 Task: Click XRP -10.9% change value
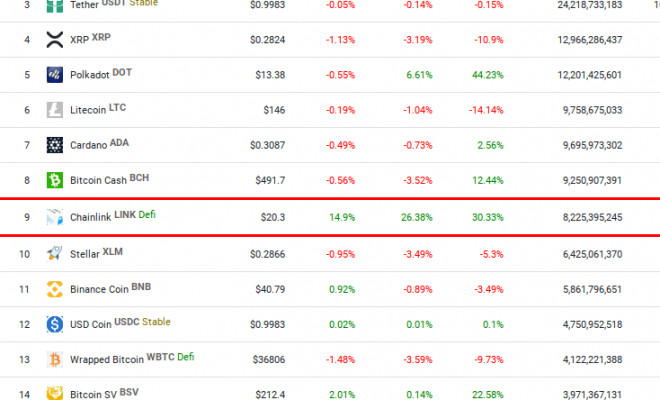(x=489, y=40)
